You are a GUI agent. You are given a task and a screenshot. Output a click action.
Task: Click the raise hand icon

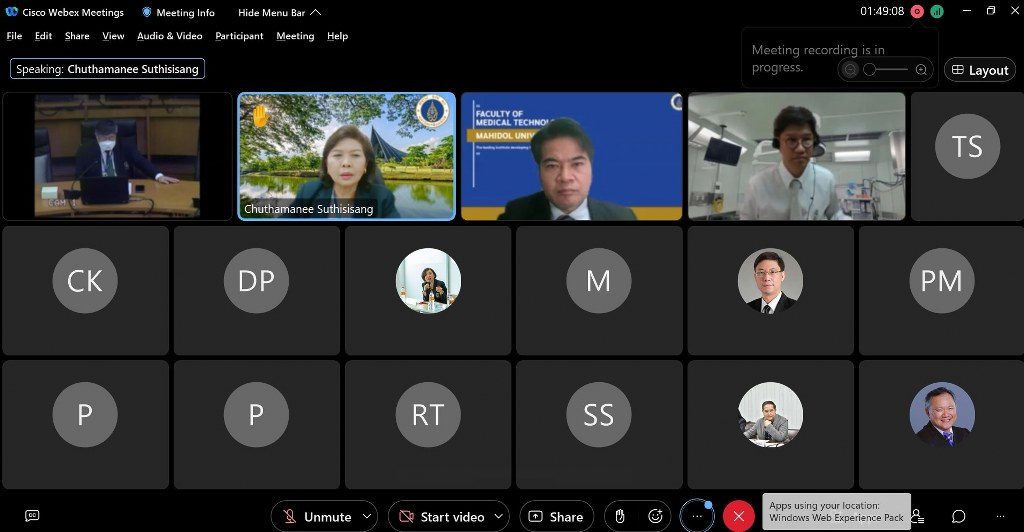[620, 516]
